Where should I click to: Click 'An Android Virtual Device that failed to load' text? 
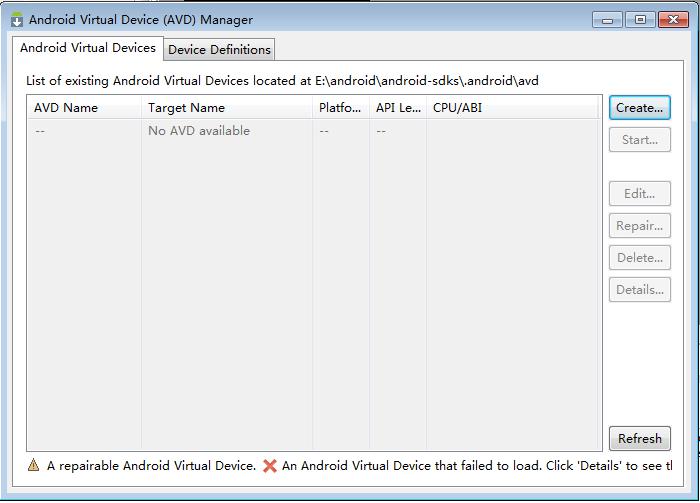click(411, 466)
